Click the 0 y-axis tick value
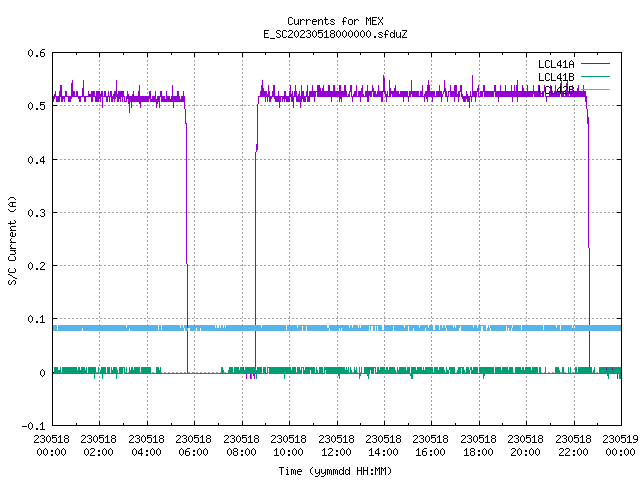 [42, 373]
